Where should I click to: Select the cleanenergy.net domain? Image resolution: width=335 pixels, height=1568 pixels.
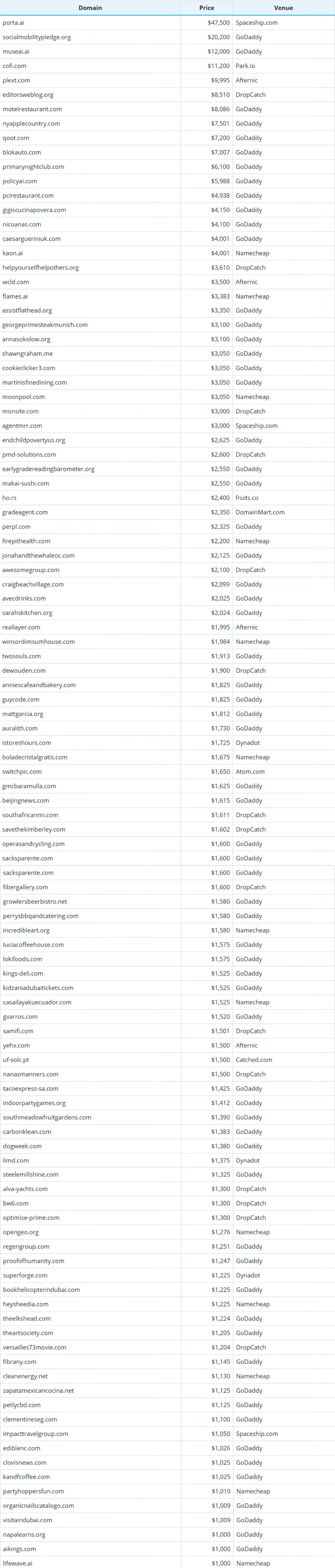[25, 1376]
